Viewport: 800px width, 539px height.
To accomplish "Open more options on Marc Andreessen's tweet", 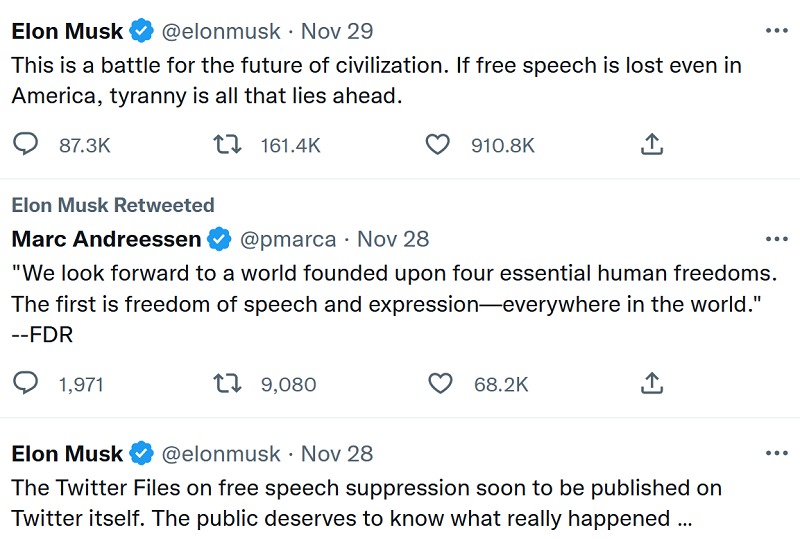I will [x=776, y=239].
